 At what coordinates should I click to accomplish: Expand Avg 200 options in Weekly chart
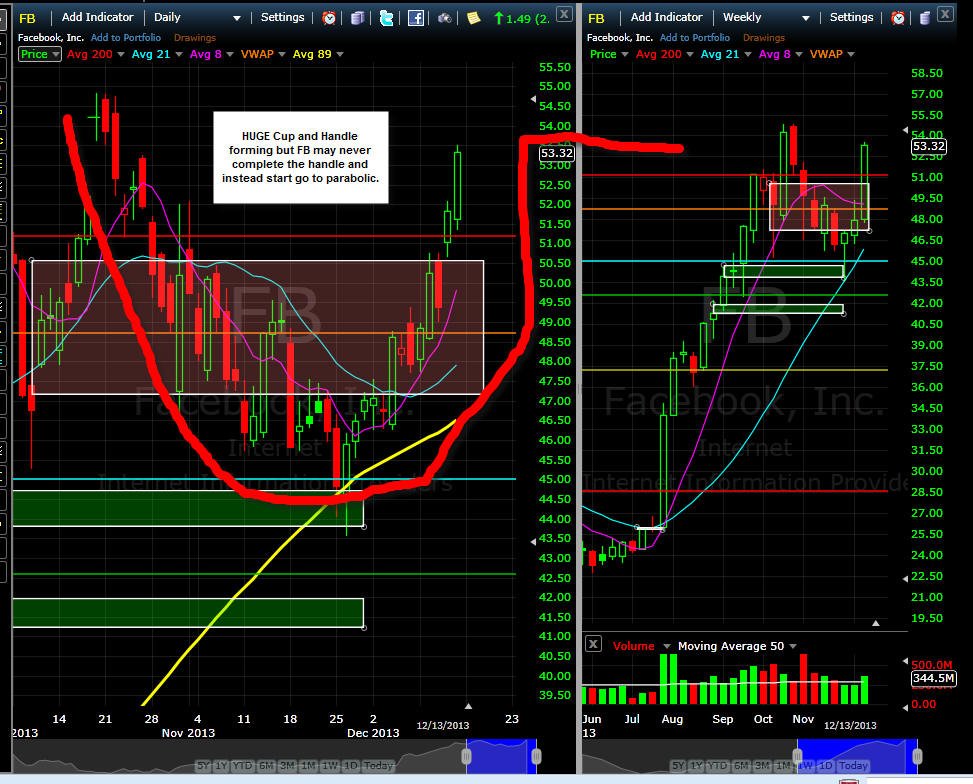tap(689, 55)
